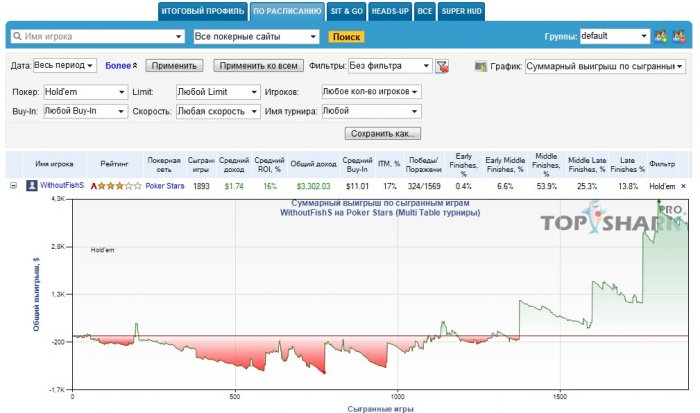The height and width of the screenshot is (413, 700).
Task: Click the Hold'em legend label in chart
Action: [102, 250]
